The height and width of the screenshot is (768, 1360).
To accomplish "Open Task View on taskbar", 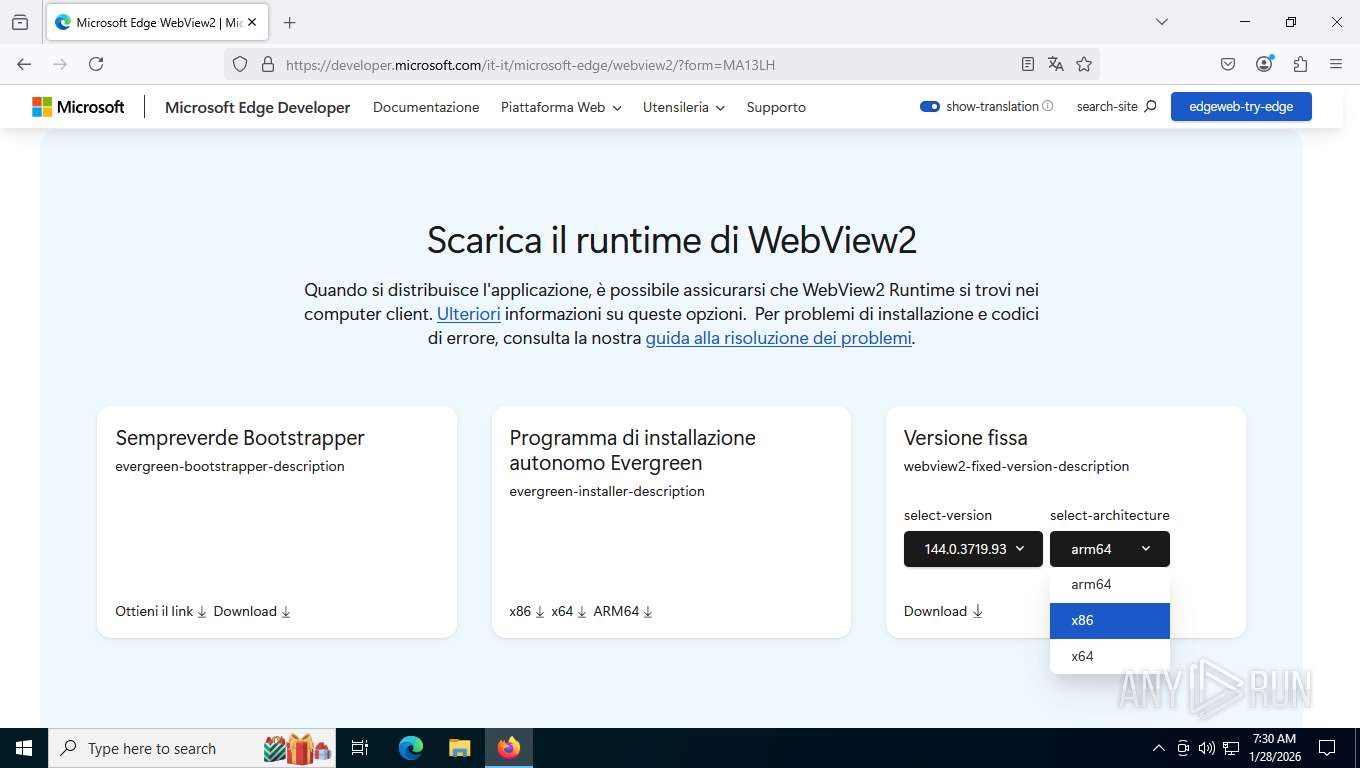I will point(360,748).
